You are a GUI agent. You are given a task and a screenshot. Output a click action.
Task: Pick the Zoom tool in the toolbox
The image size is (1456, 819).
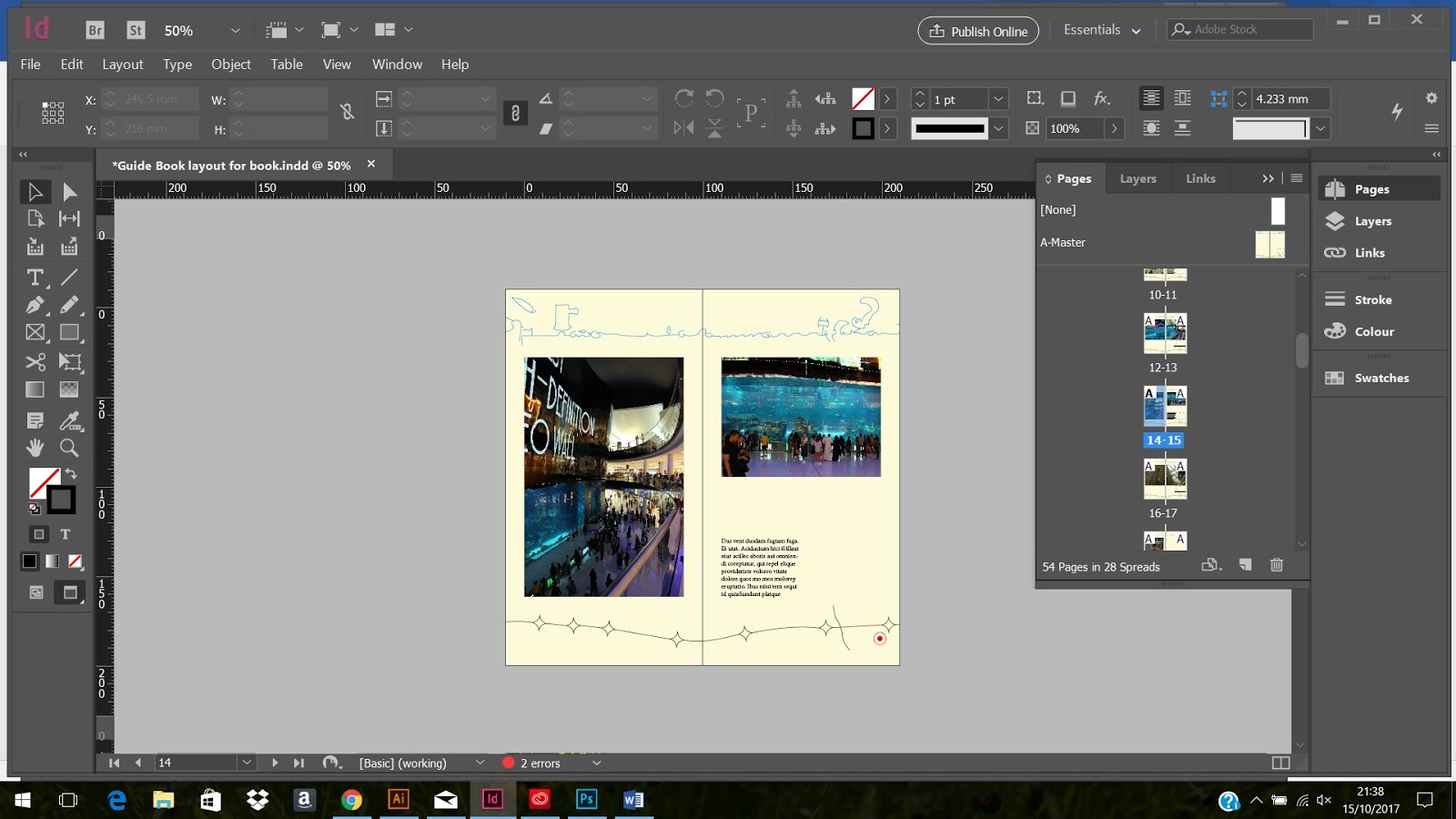point(69,448)
